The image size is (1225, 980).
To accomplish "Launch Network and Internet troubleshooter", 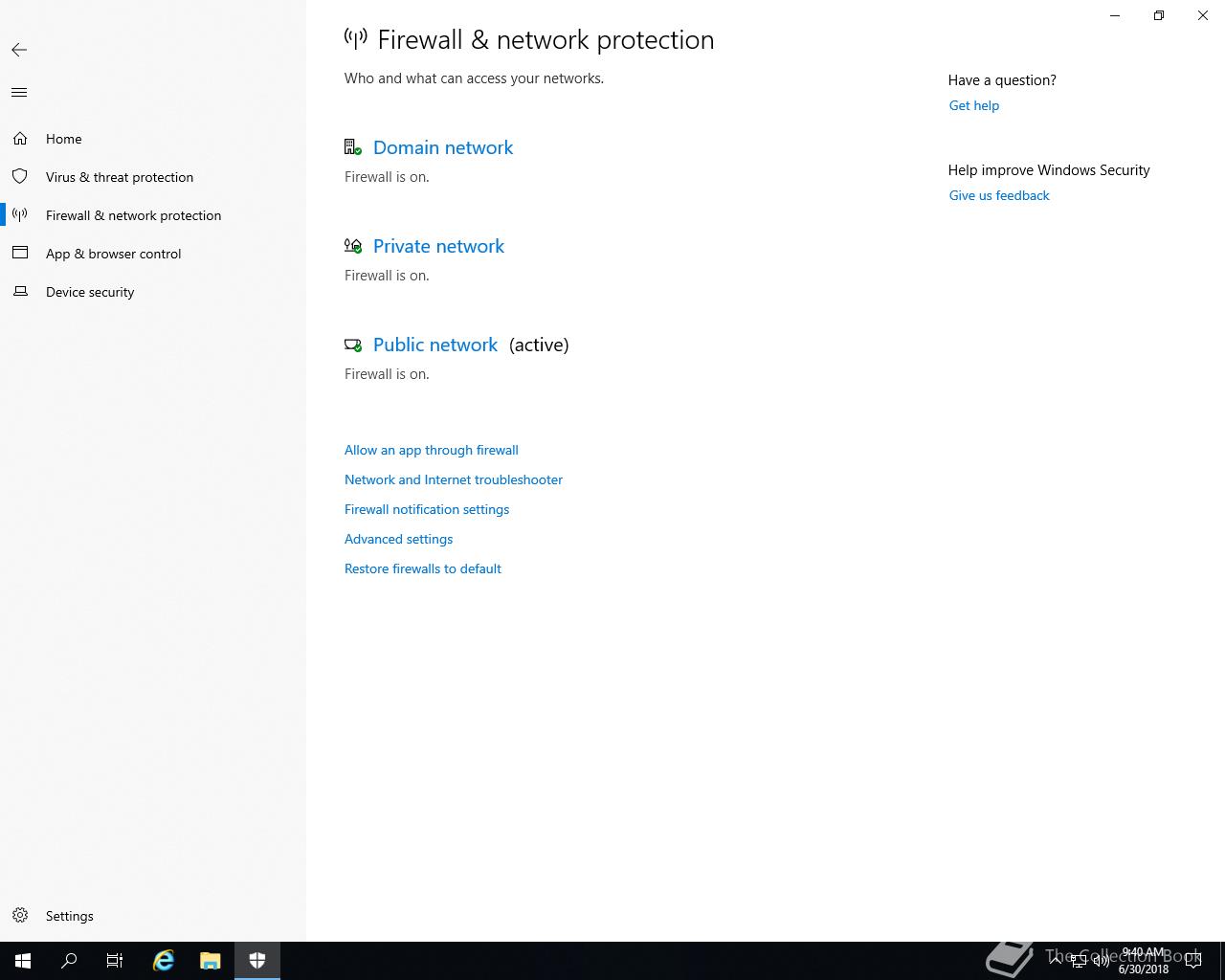I will (x=454, y=479).
